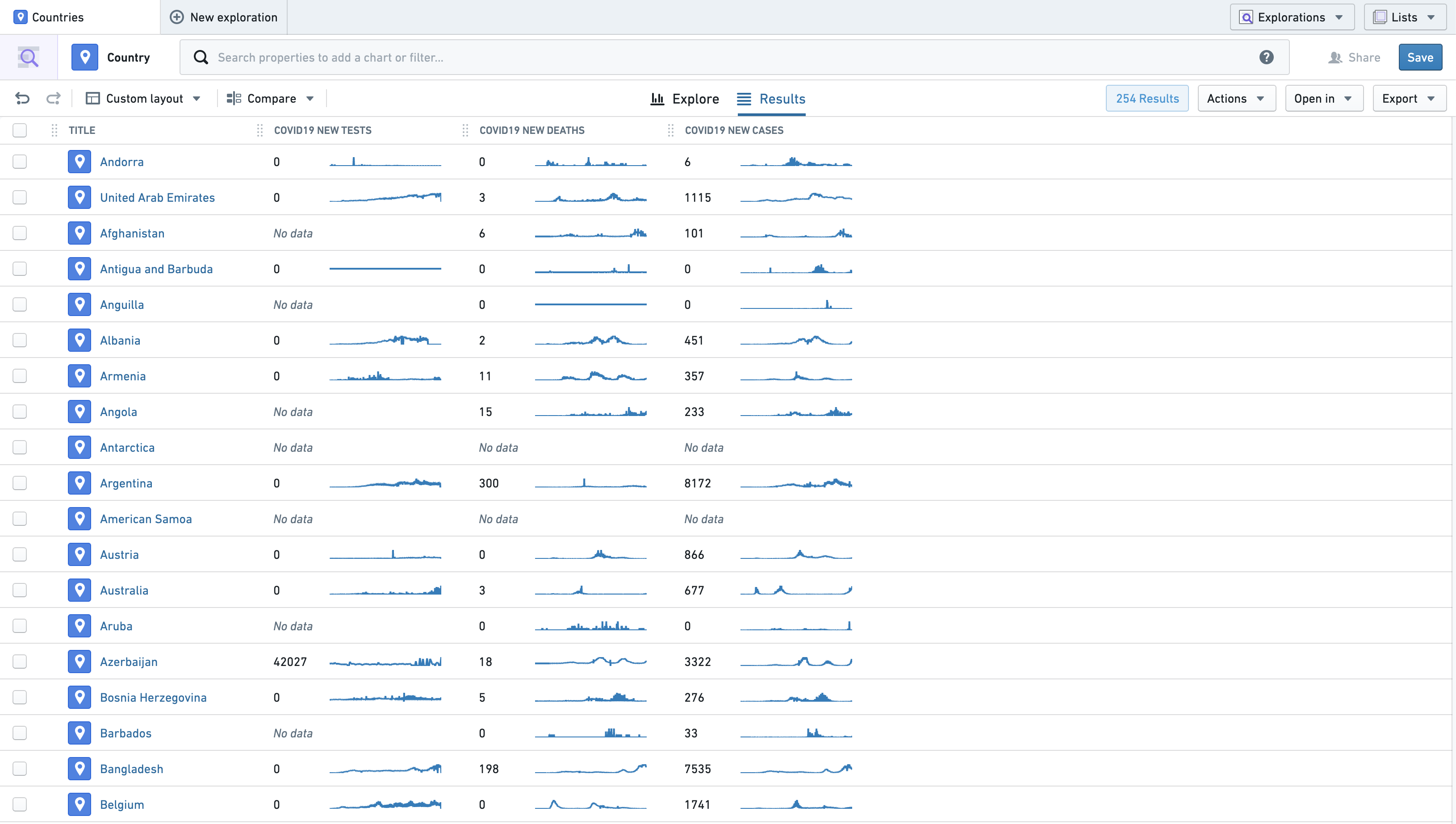Check the Austria row checkbox

tap(20, 554)
